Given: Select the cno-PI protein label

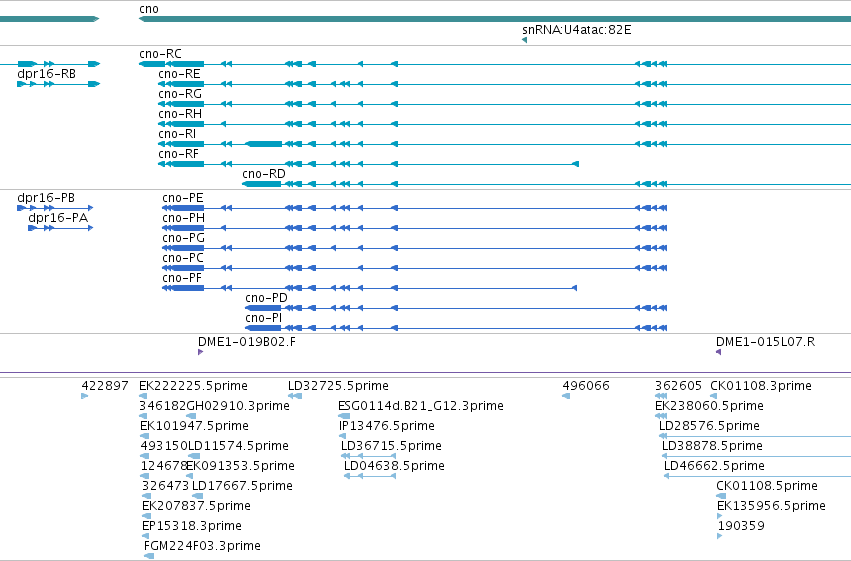Looking at the screenshot, I should click(263, 318).
